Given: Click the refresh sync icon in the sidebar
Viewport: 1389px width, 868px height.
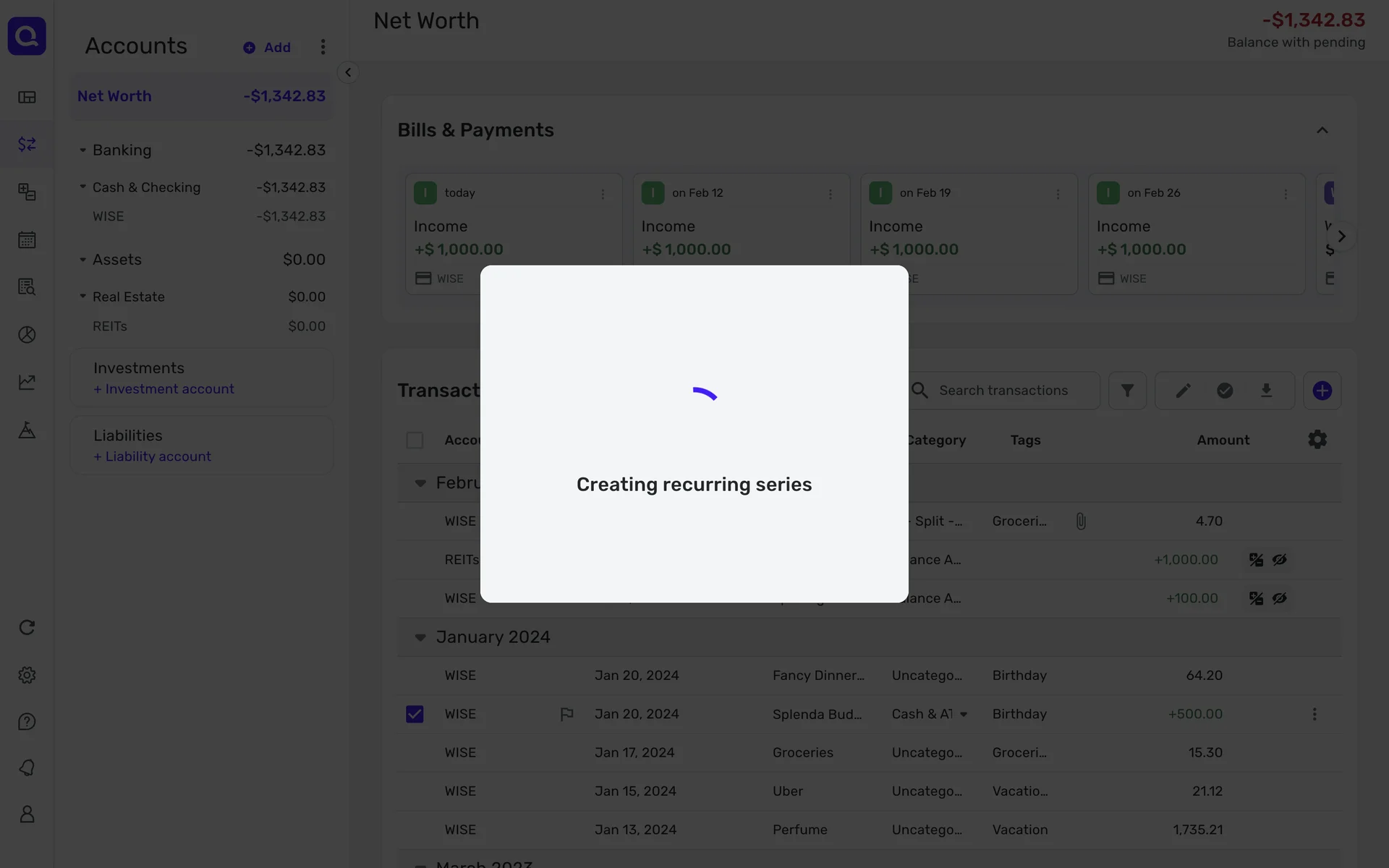Looking at the screenshot, I should (x=27, y=628).
